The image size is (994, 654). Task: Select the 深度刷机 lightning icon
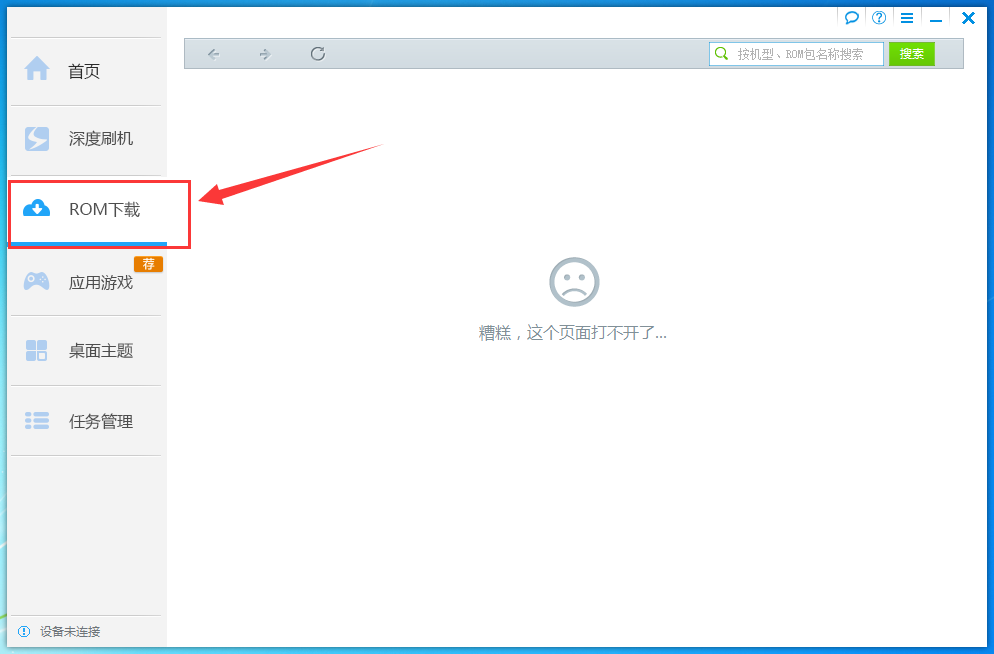[x=36, y=139]
